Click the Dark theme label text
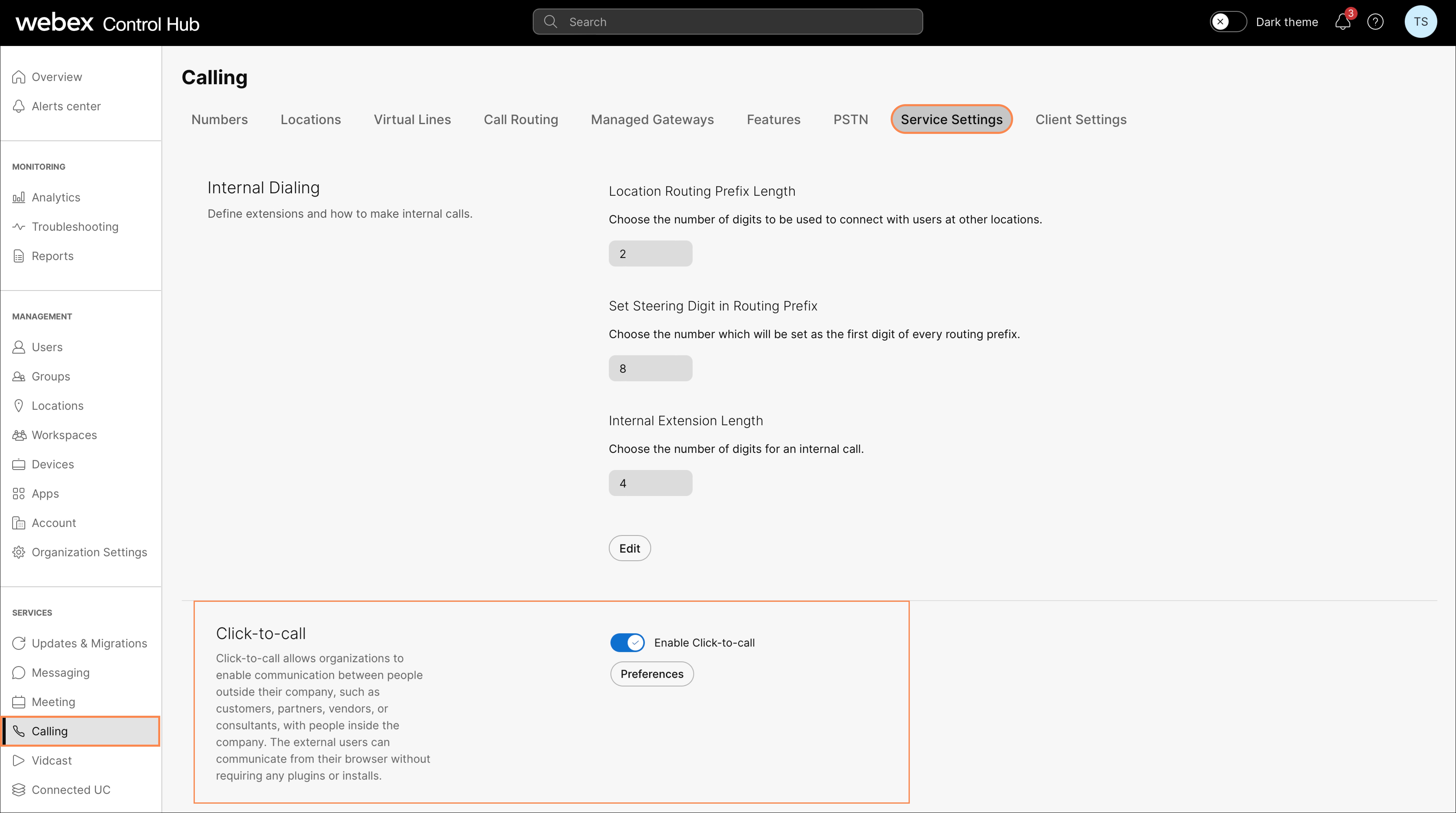Viewport: 1456px width, 813px height. click(x=1287, y=22)
